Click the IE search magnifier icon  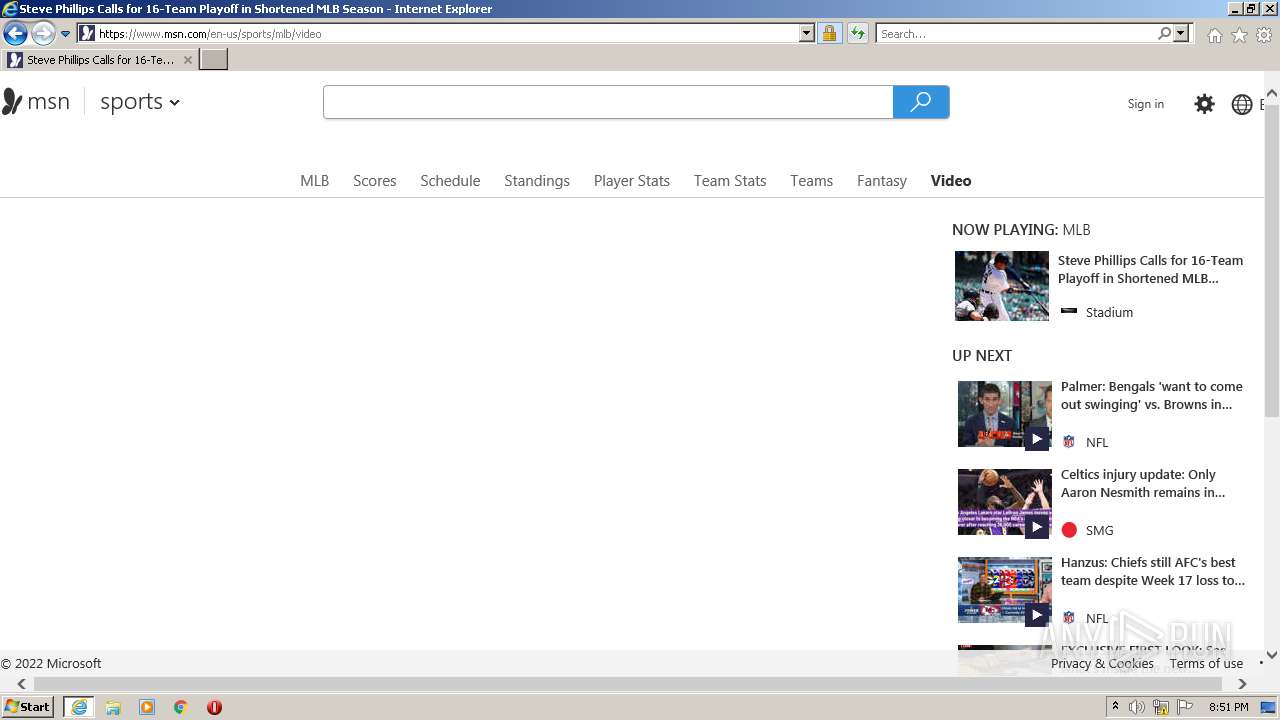[x=1164, y=33]
